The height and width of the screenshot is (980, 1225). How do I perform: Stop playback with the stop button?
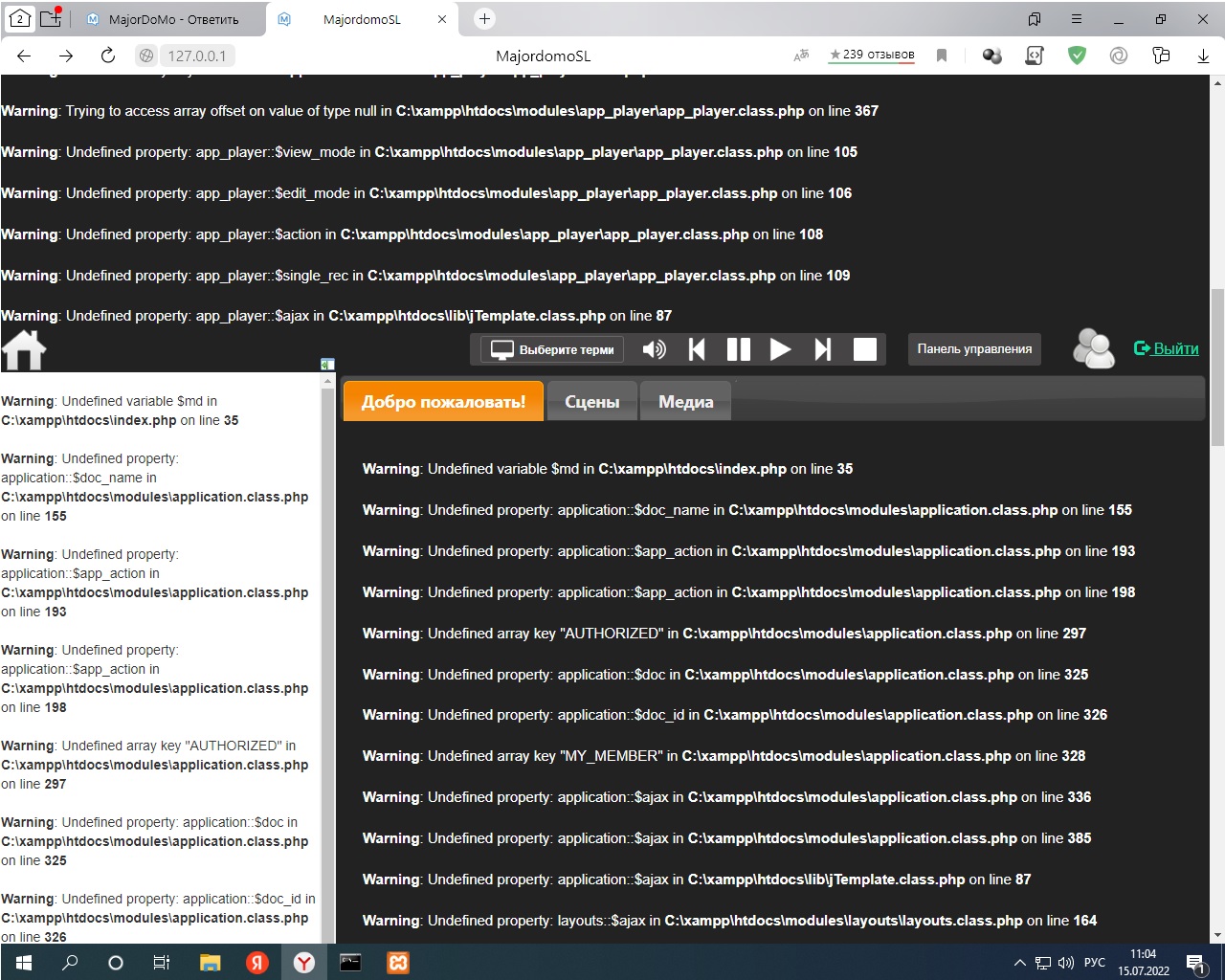(865, 349)
